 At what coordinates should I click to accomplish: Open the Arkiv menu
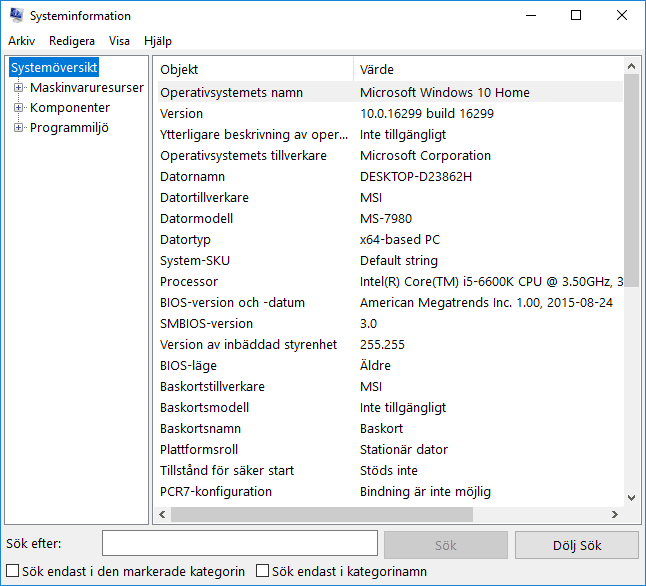pyautogui.click(x=21, y=41)
